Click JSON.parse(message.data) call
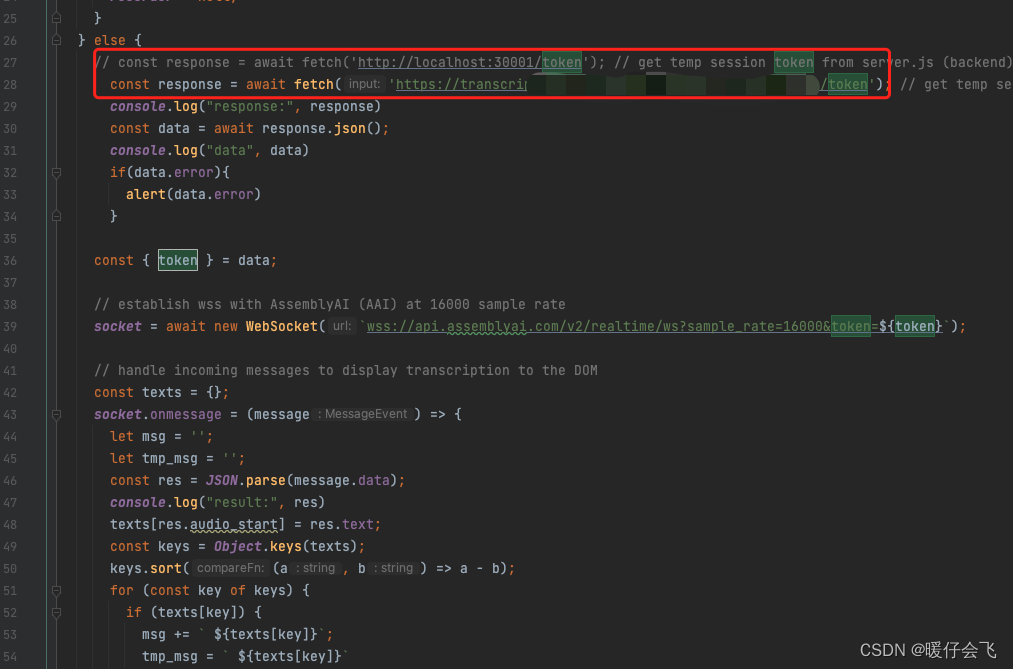This screenshot has height=669, width=1013. [303, 481]
